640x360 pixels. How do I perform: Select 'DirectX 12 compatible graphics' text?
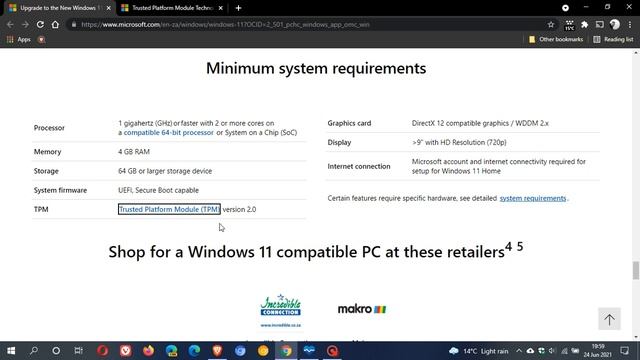pyautogui.click(x=461, y=123)
